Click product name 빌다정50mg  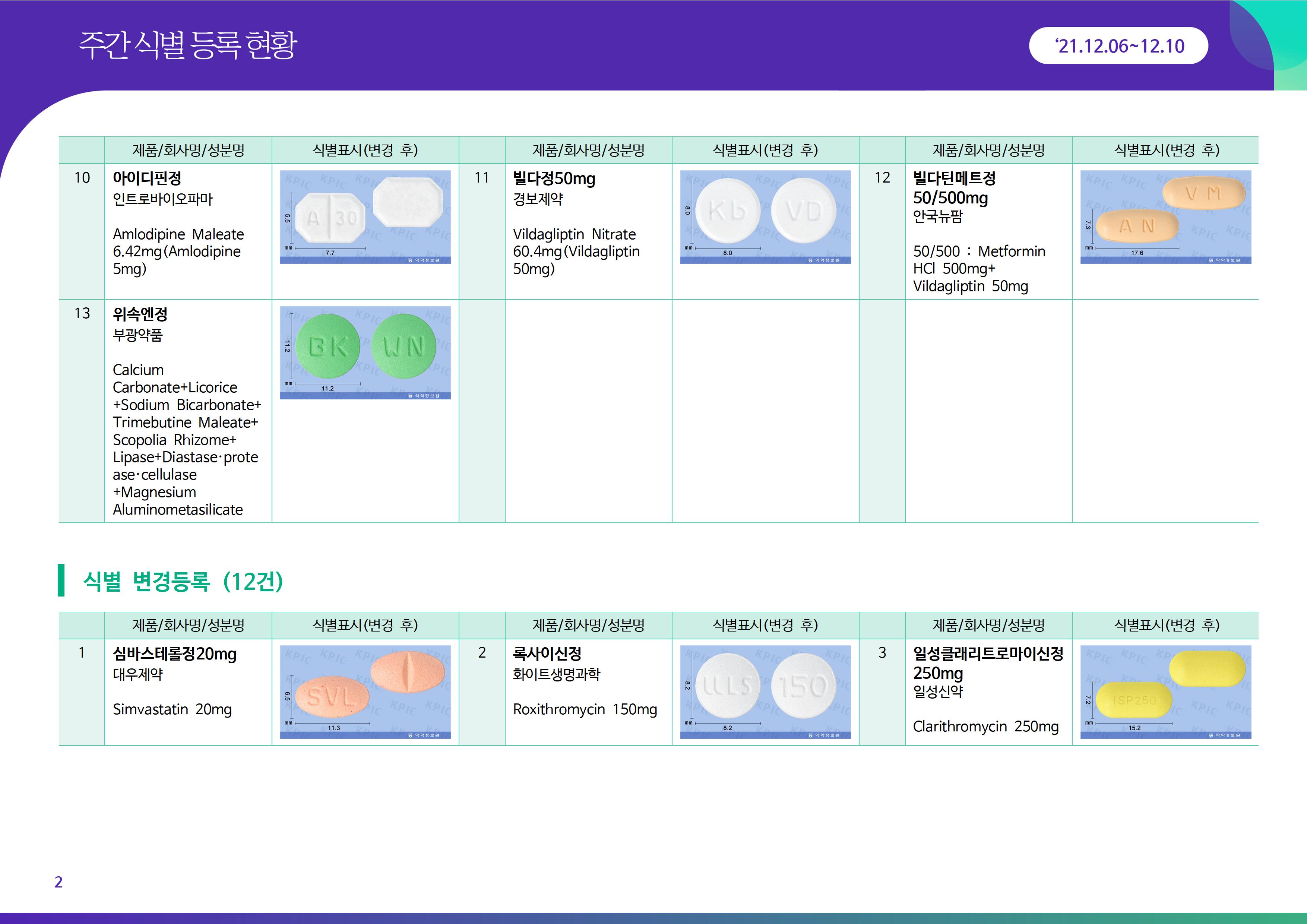(x=554, y=178)
